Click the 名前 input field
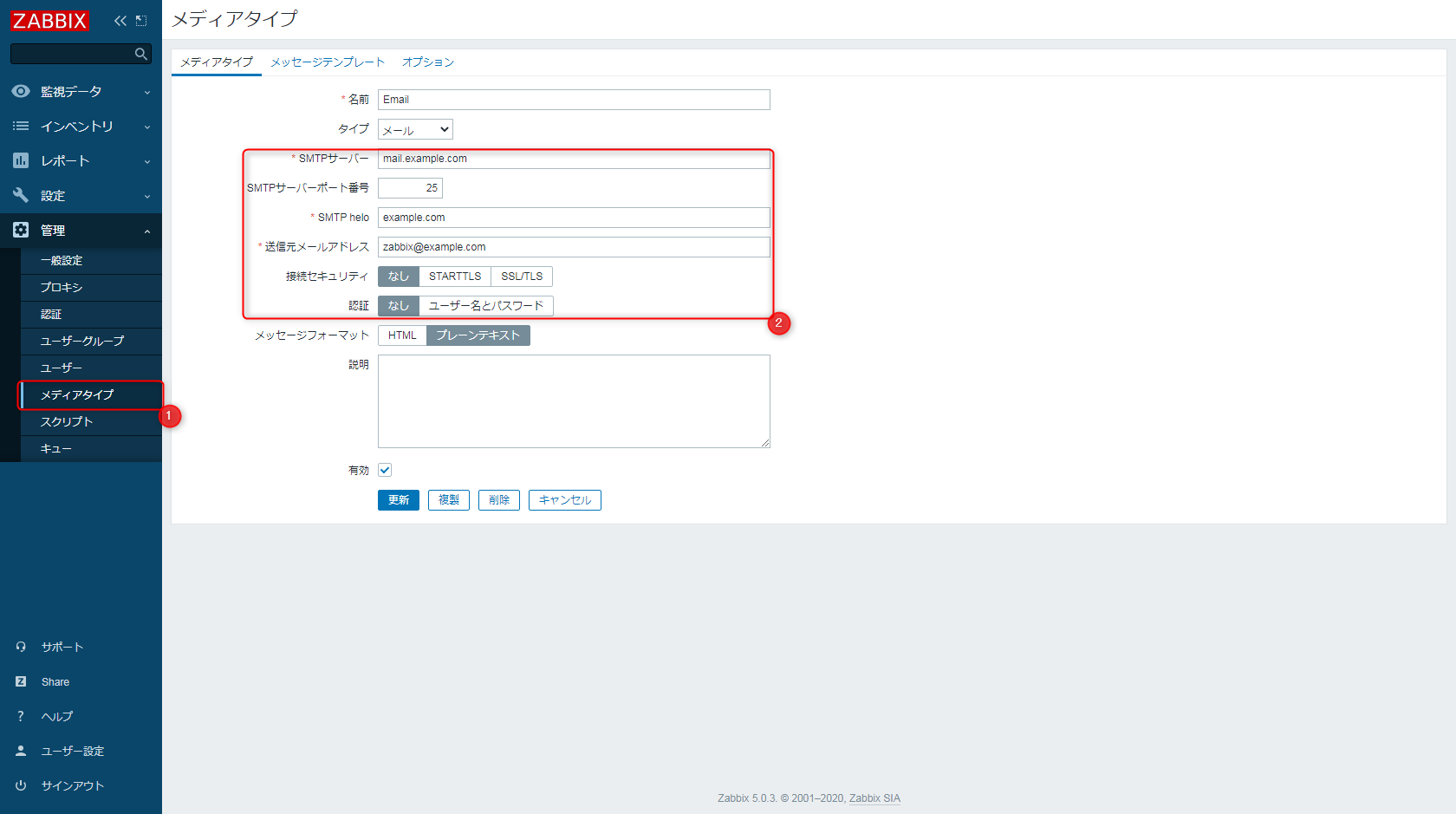This screenshot has height=814, width=1456. 574,100
